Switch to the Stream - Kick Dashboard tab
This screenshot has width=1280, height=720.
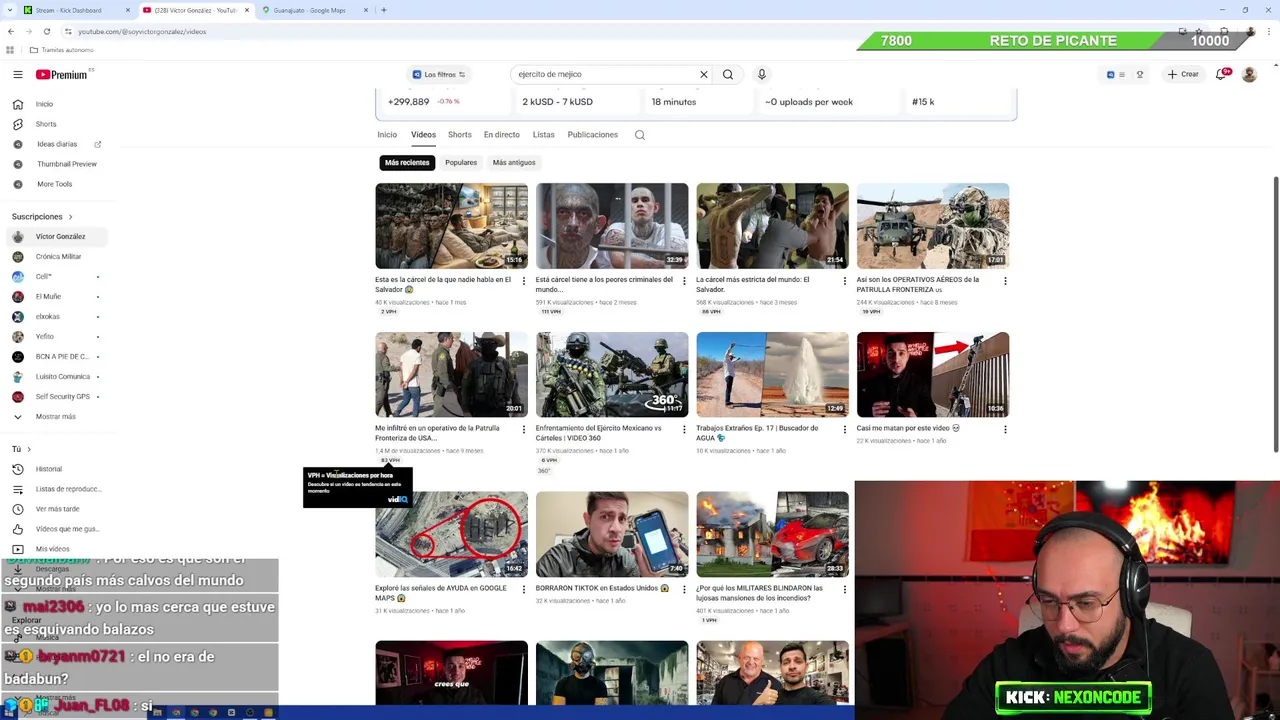[76, 10]
